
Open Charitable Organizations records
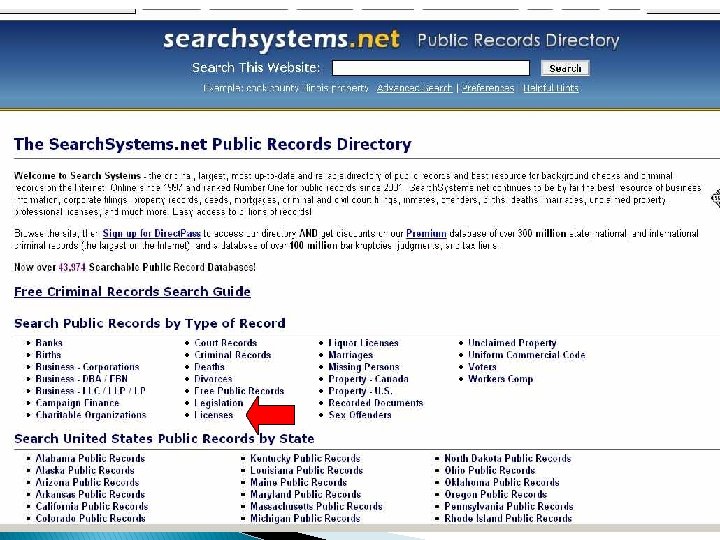91,415
